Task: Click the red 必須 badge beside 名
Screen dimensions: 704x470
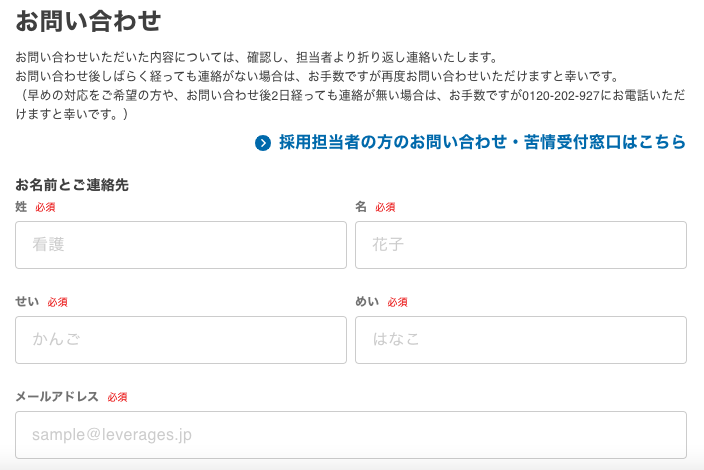Action: tap(386, 207)
